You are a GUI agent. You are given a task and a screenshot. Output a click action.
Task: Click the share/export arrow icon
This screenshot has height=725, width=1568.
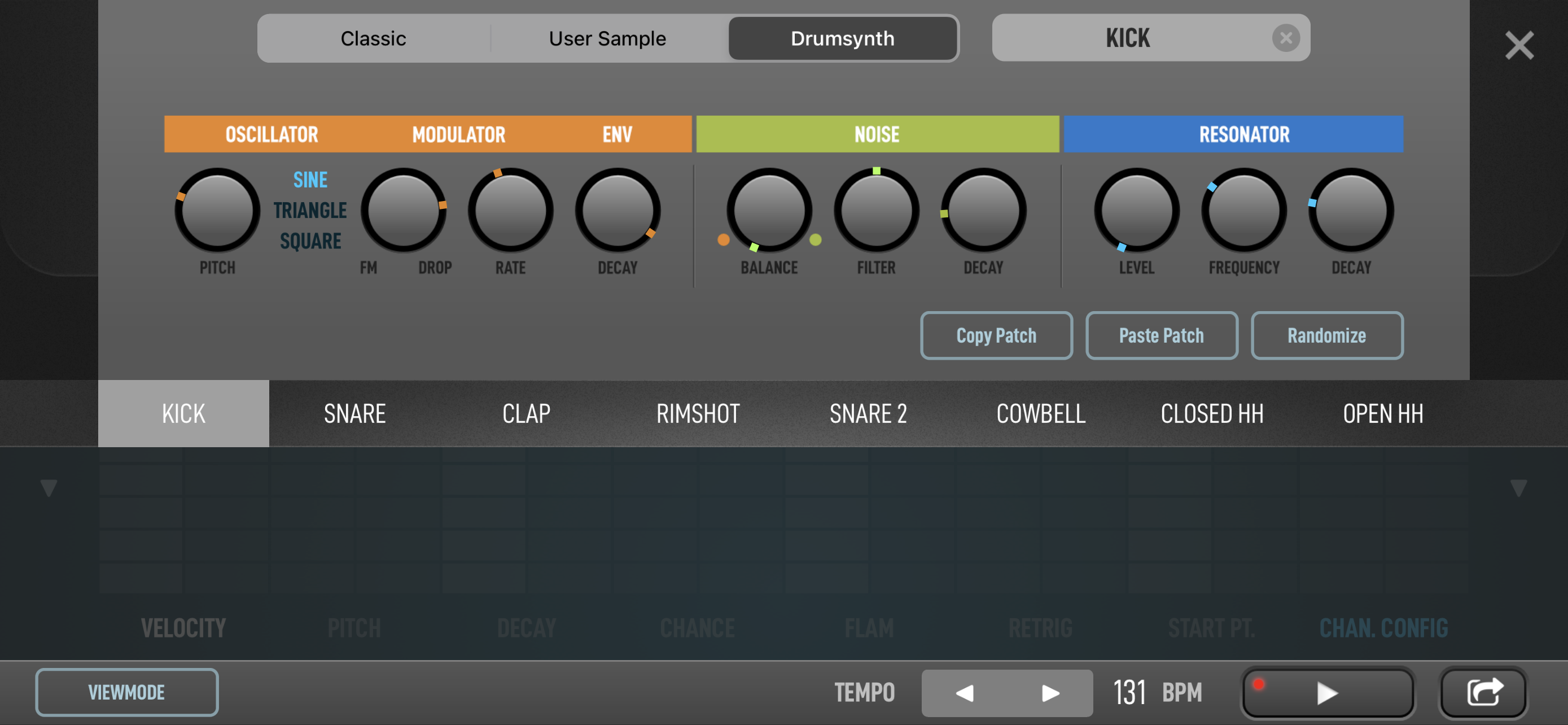pos(1484,692)
